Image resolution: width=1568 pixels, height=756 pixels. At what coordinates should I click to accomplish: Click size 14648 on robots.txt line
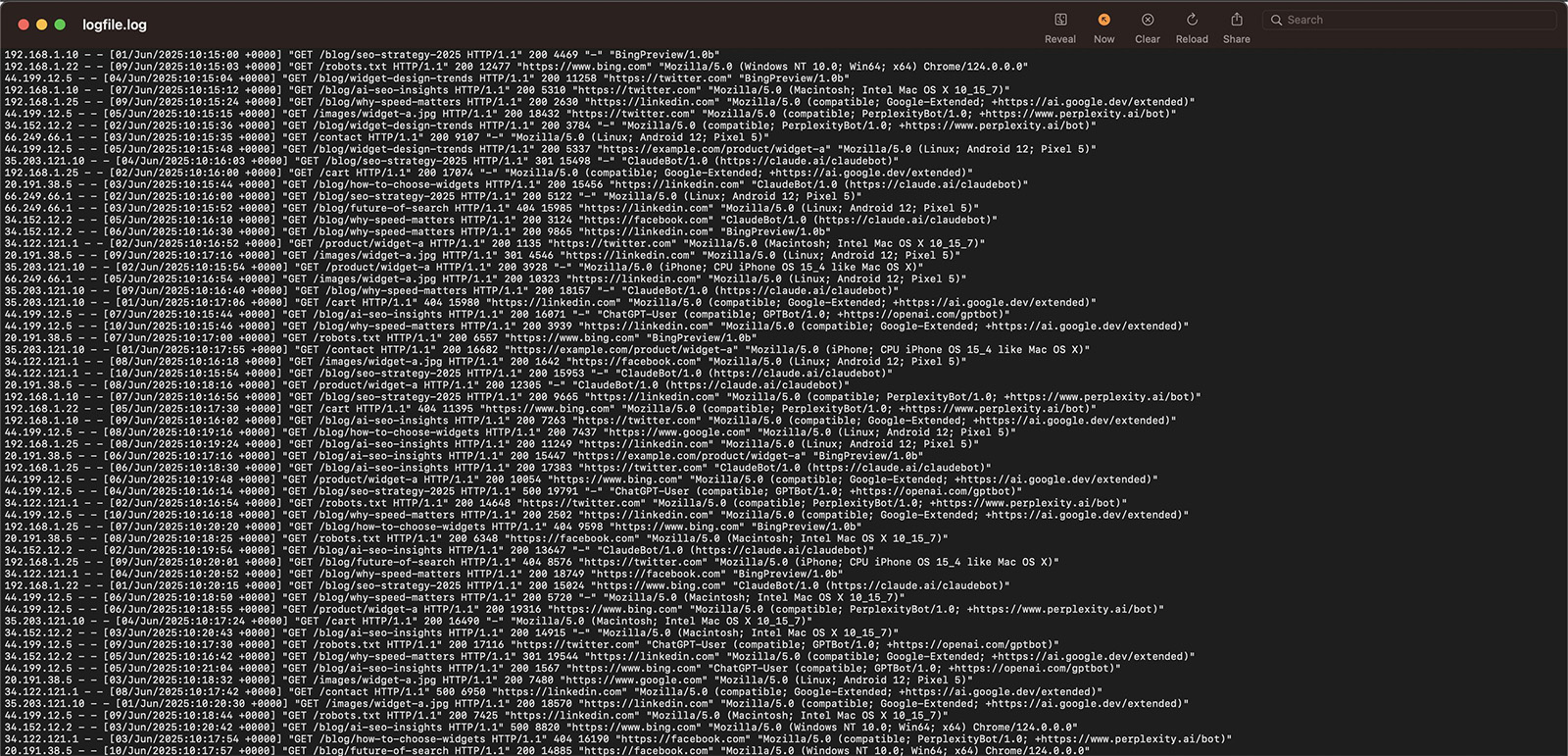click(x=495, y=503)
